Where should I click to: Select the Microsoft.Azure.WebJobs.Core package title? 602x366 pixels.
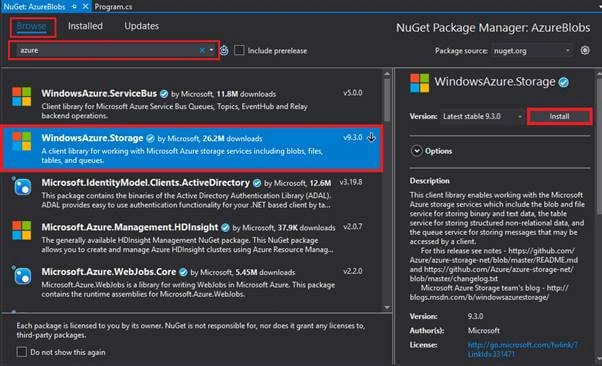click(109, 272)
